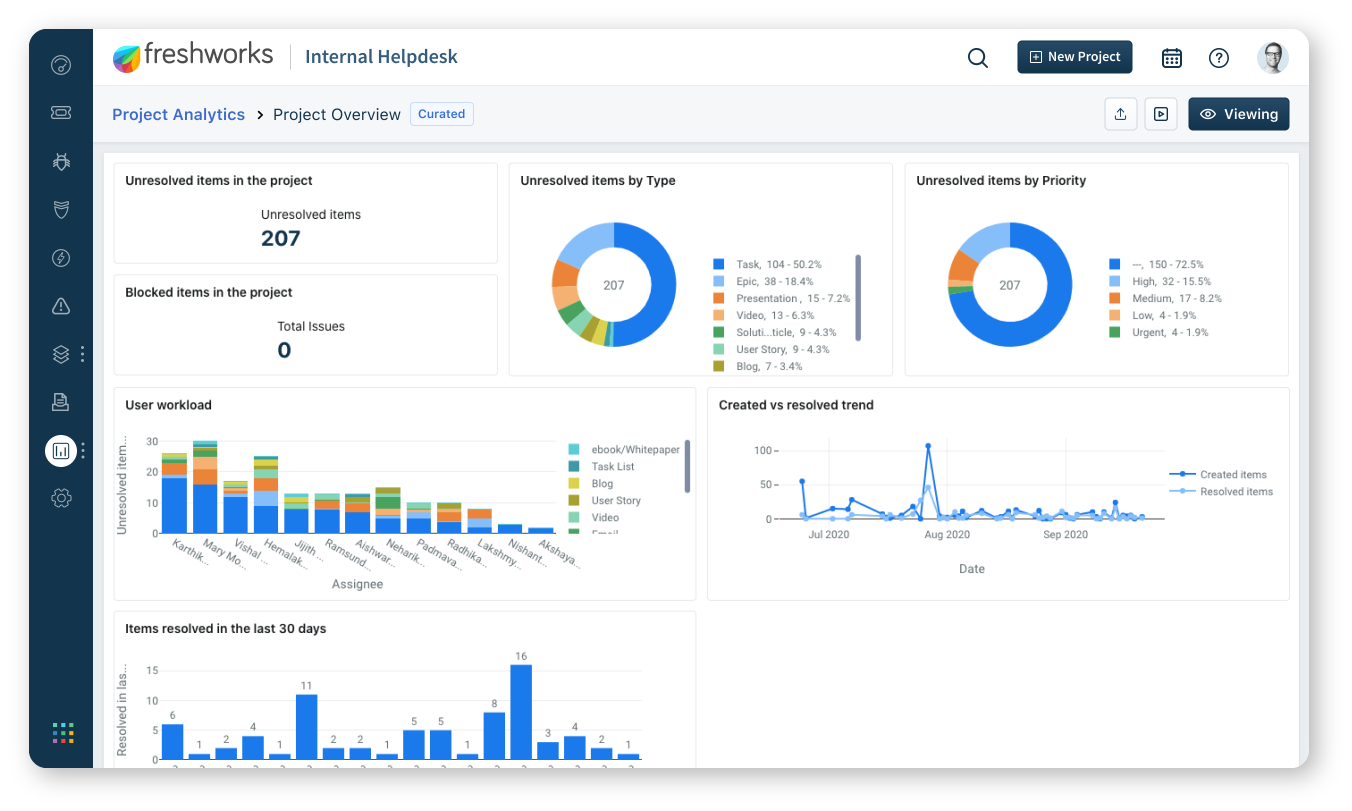Select the lightning bolt sidebar icon
This screenshot has height=811, width=1352.
click(60, 257)
